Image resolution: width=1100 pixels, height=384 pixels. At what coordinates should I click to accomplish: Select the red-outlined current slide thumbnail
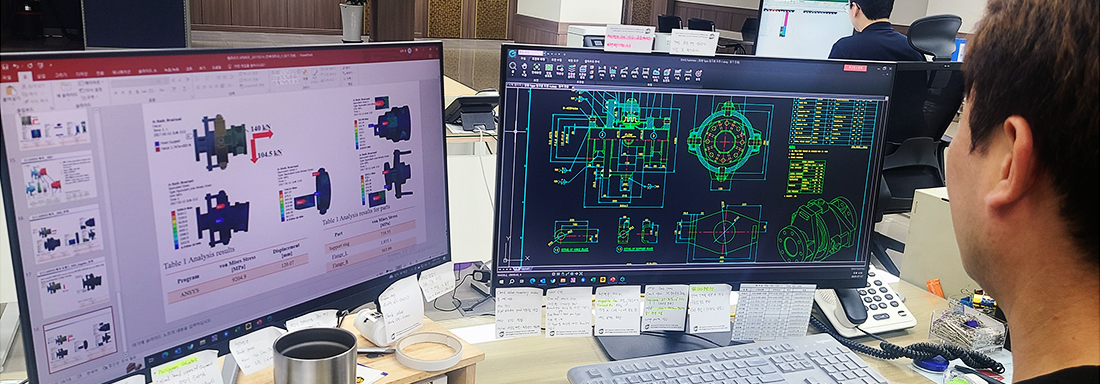(79, 338)
